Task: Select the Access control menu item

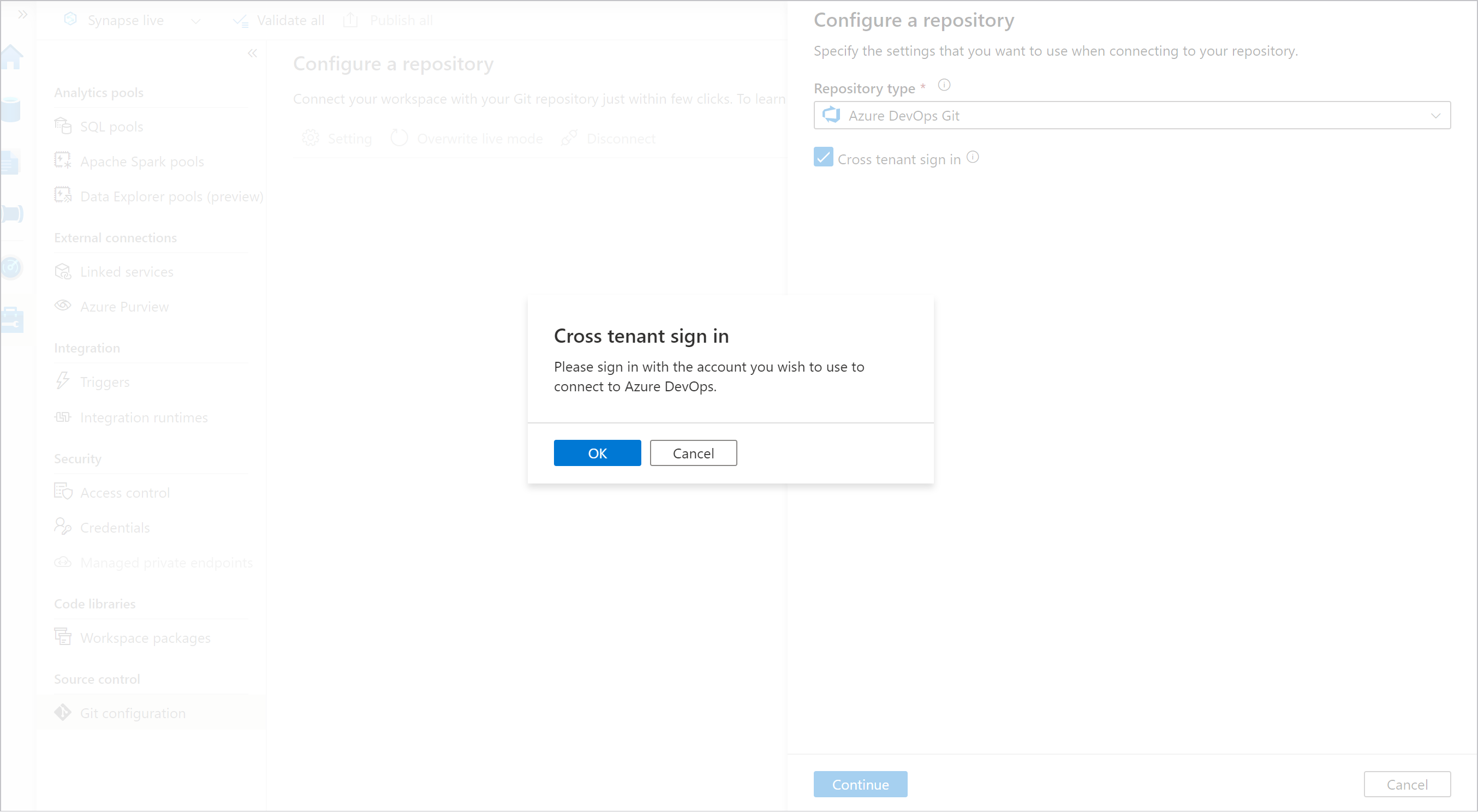Action: click(125, 492)
